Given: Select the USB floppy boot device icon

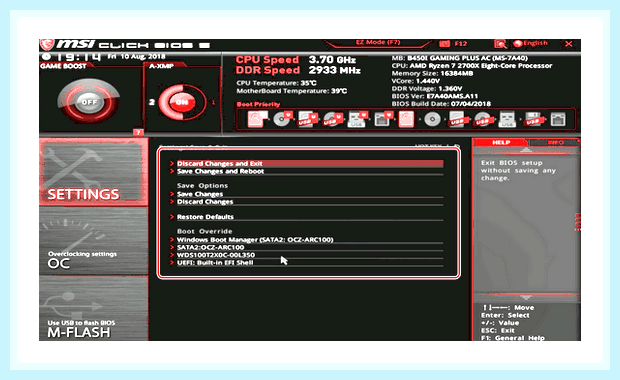Looking at the screenshot, I should 533,119.
